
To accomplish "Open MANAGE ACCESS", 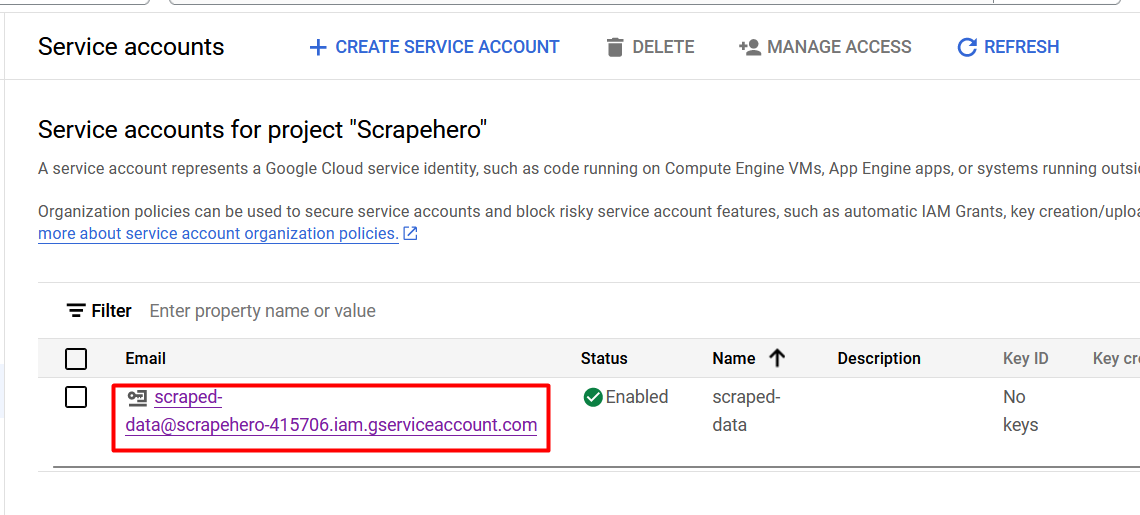I will (x=825, y=47).
